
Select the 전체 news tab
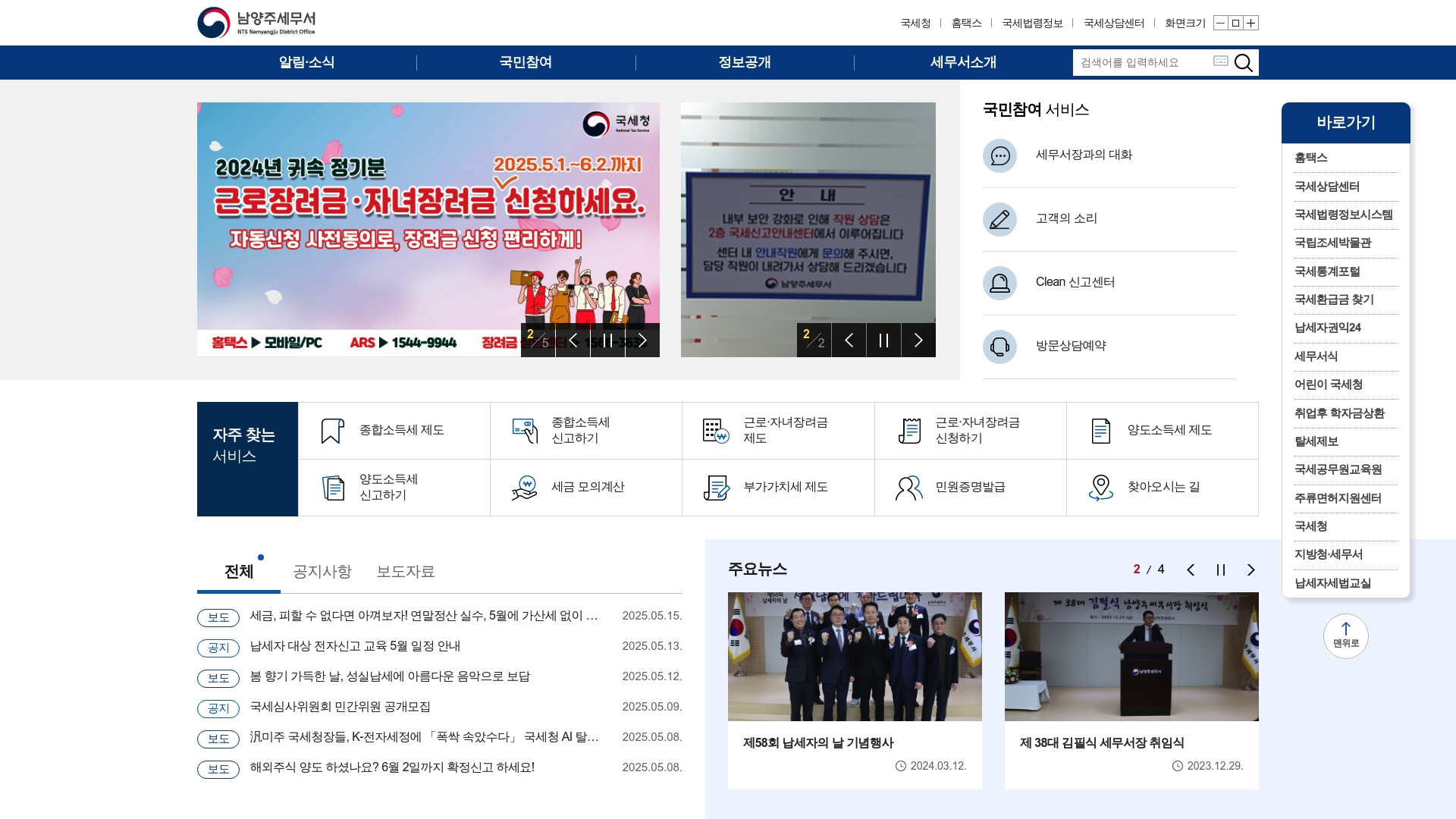point(239,572)
